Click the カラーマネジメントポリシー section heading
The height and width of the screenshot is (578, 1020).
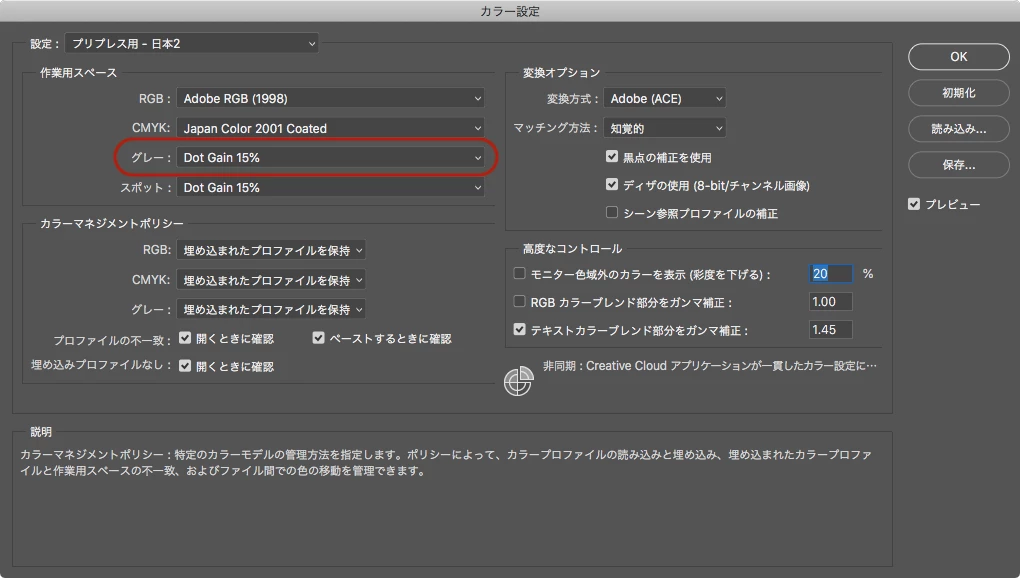pos(112,224)
